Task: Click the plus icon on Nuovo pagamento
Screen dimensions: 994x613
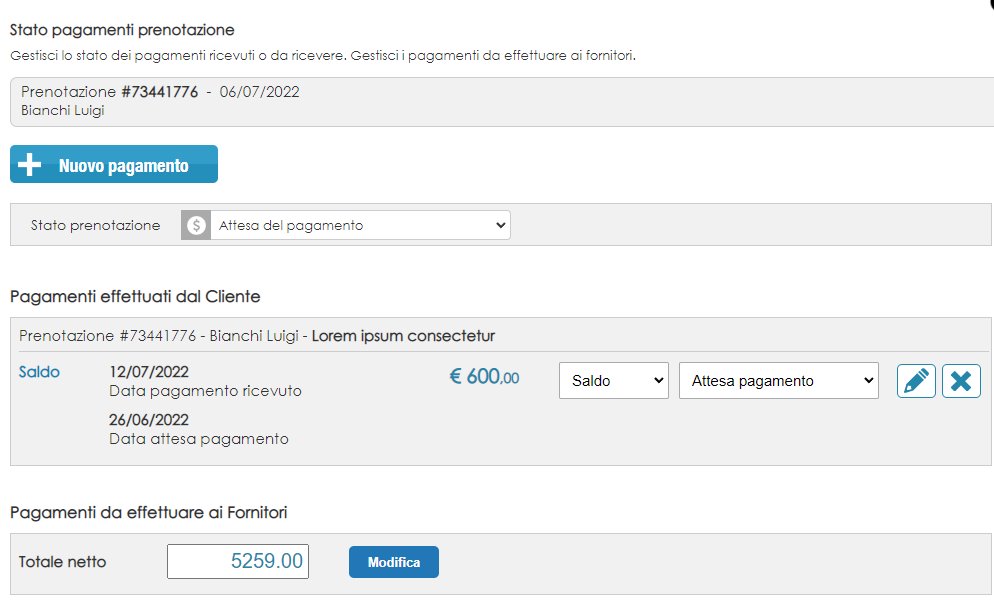Action: tap(29, 164)
